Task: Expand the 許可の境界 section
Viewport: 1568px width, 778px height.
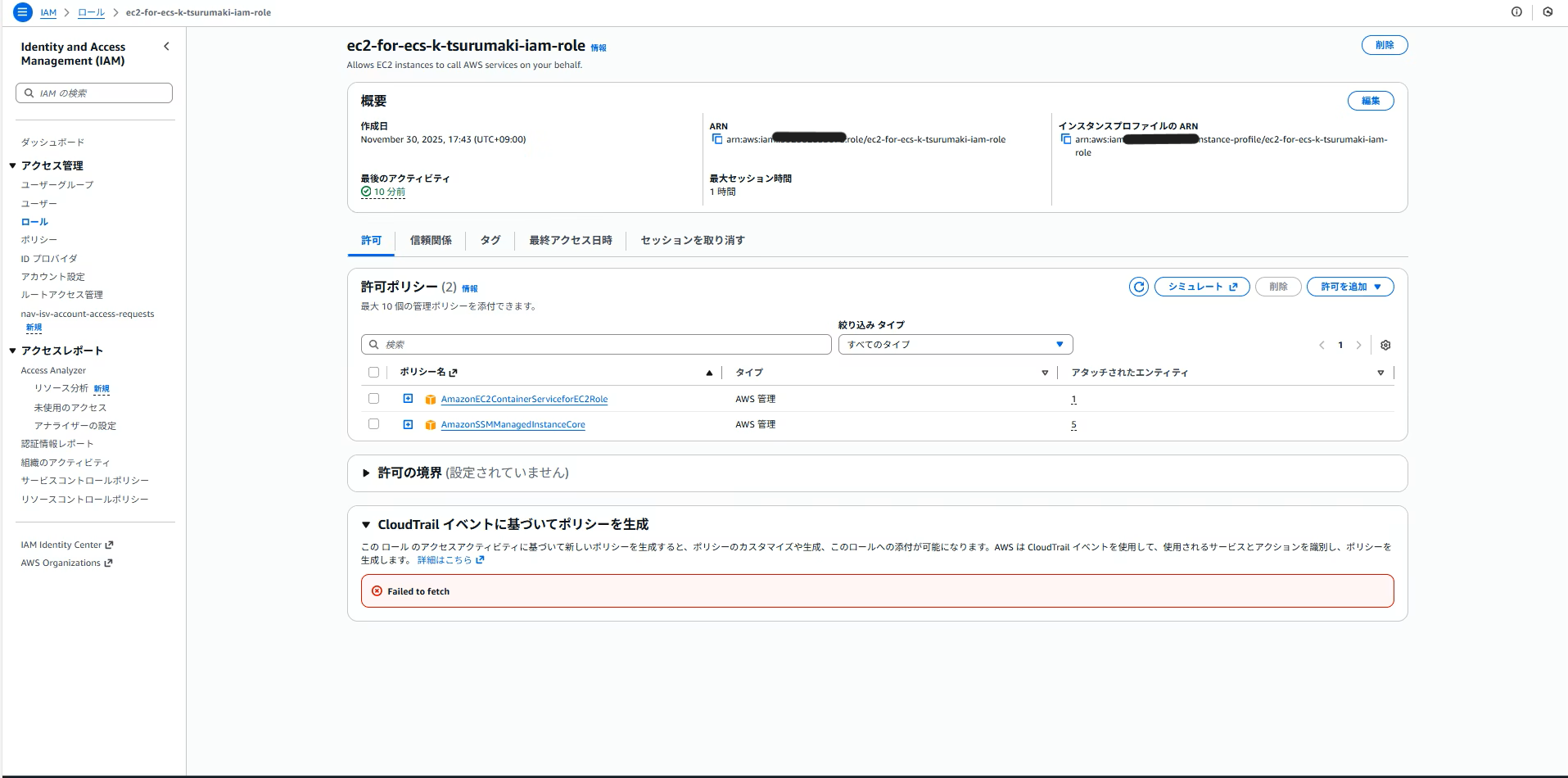Action: click(x=366, y=473)
